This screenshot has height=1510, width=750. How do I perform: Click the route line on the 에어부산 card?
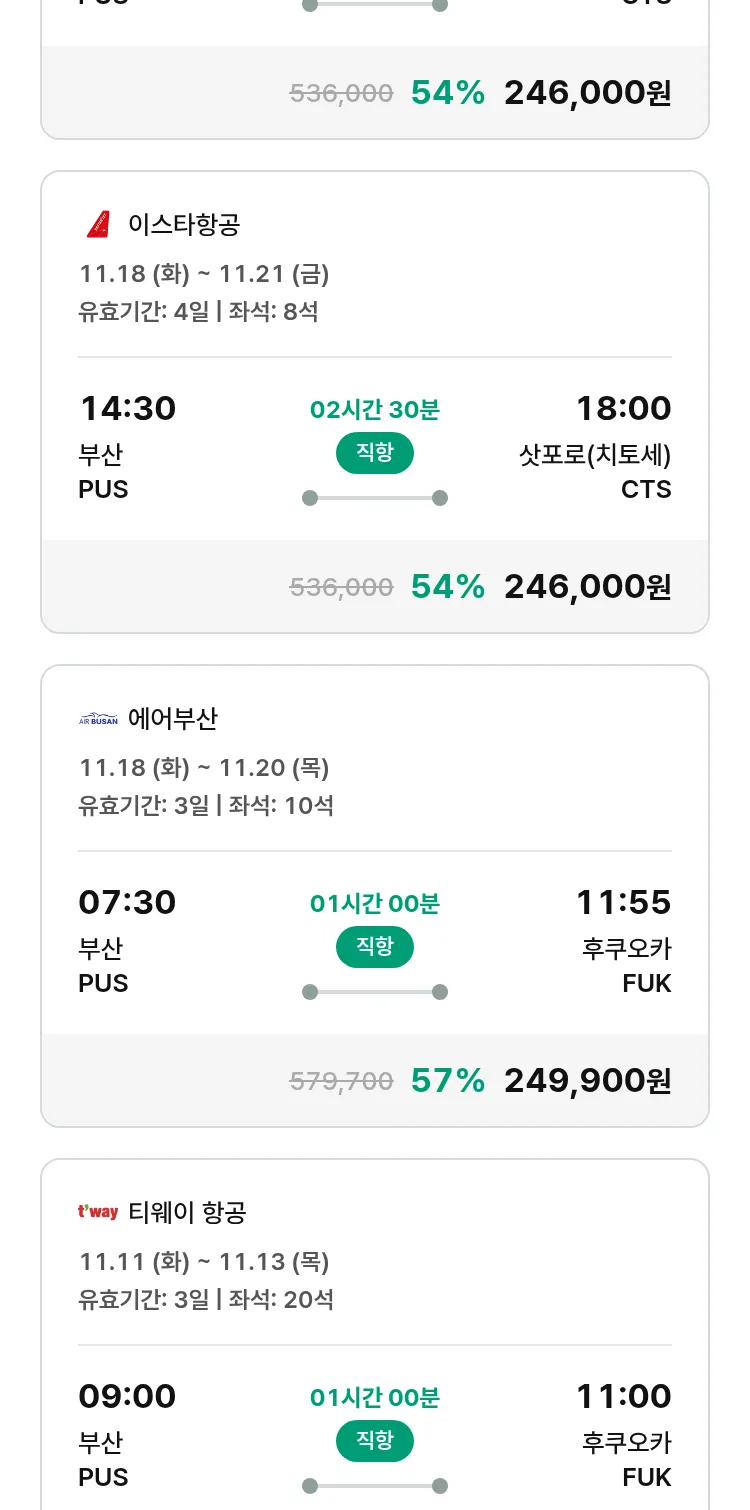[375, 992]
